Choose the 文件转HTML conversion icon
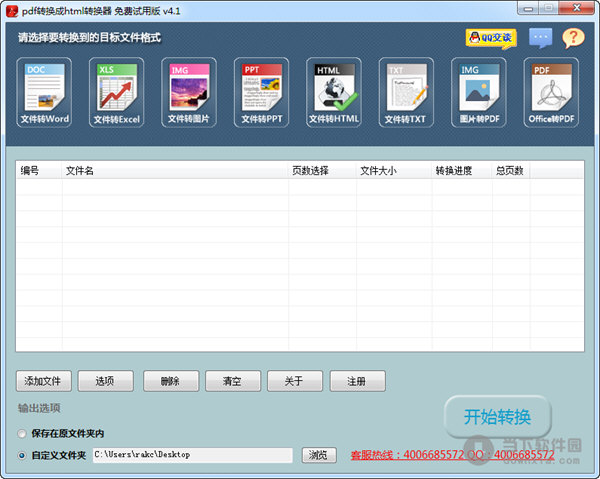The image size is (600, 479). 334,92
